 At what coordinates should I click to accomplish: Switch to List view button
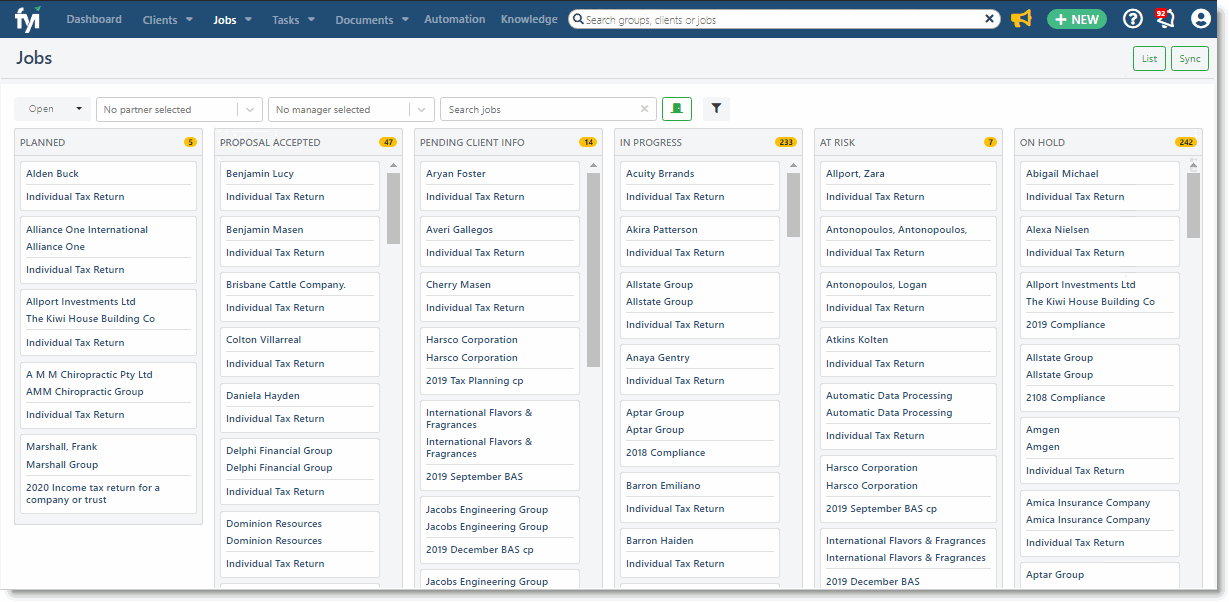coord(1149,59)
